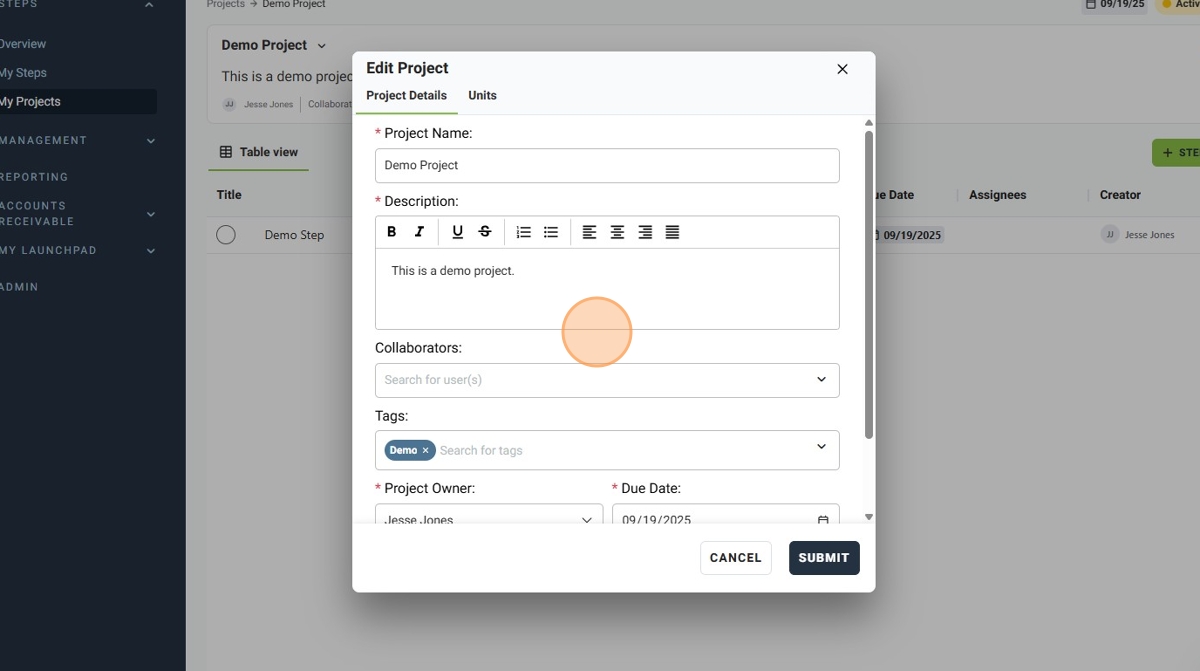Expand the Tags dropdown arrow
This screenshot has width=1200, height=671.
pos(821,447)
